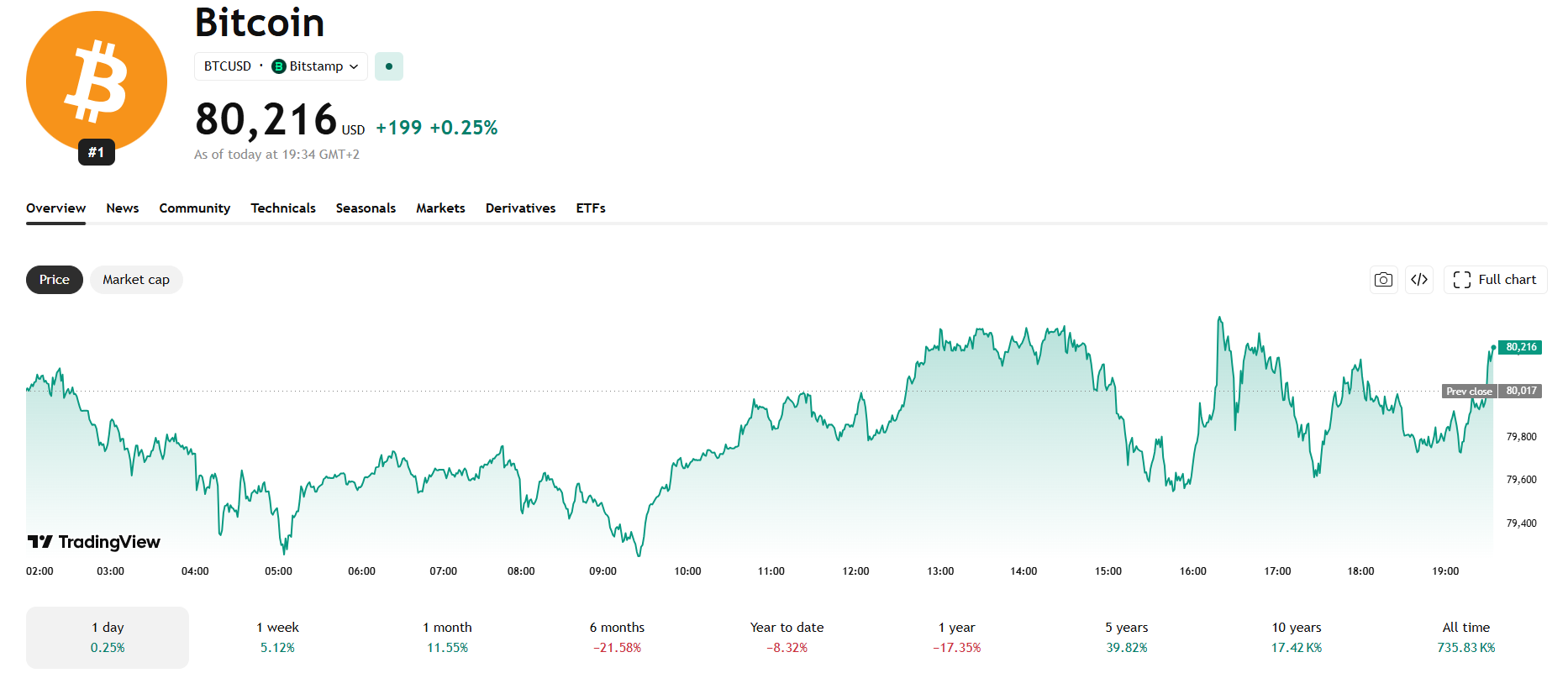The height and width of the screenshot is (689, 1568).
Task: Click the 12:00 time axis label
Action: (x=855, y=571)
